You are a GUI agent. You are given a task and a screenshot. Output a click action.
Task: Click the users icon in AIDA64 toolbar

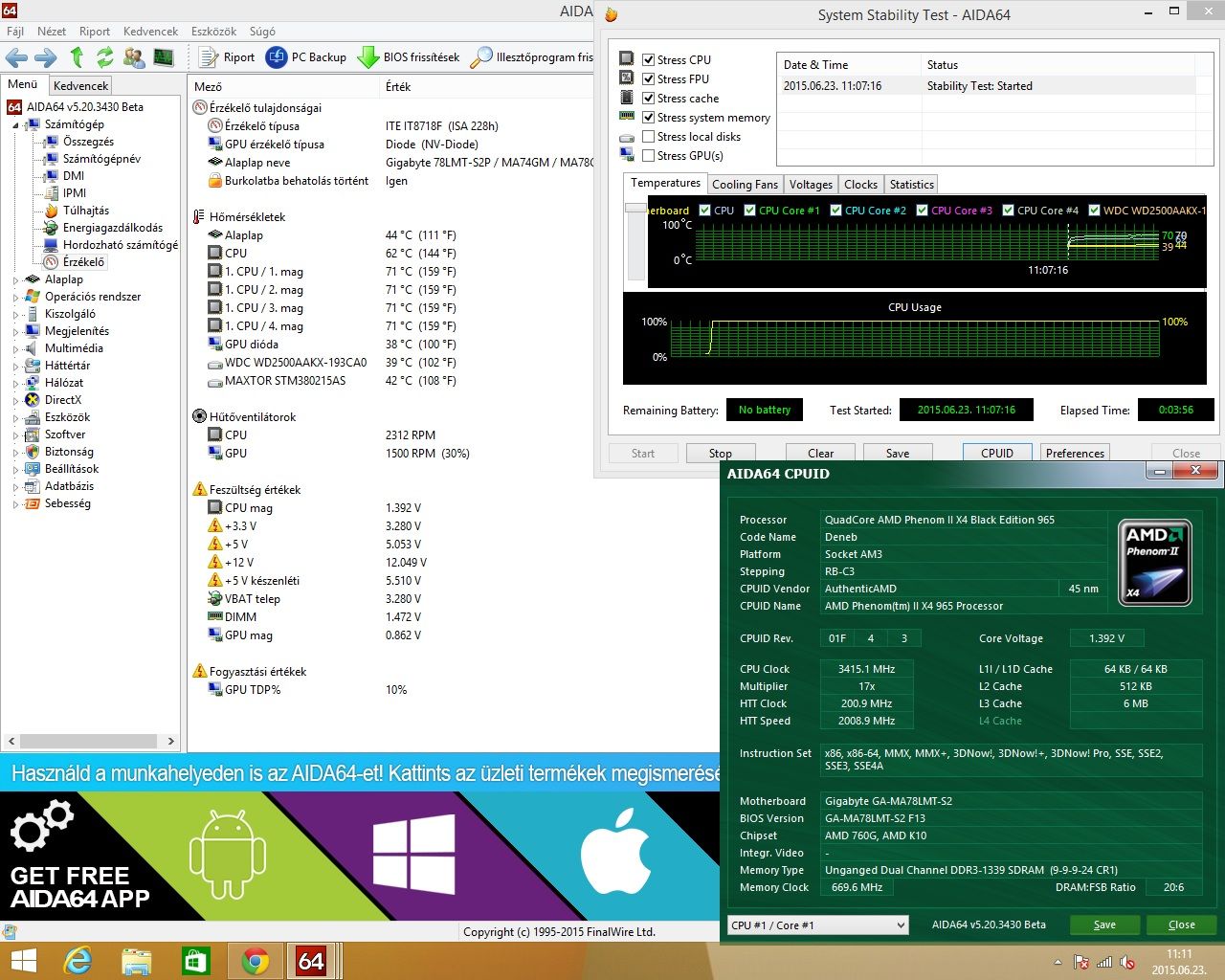134,57
